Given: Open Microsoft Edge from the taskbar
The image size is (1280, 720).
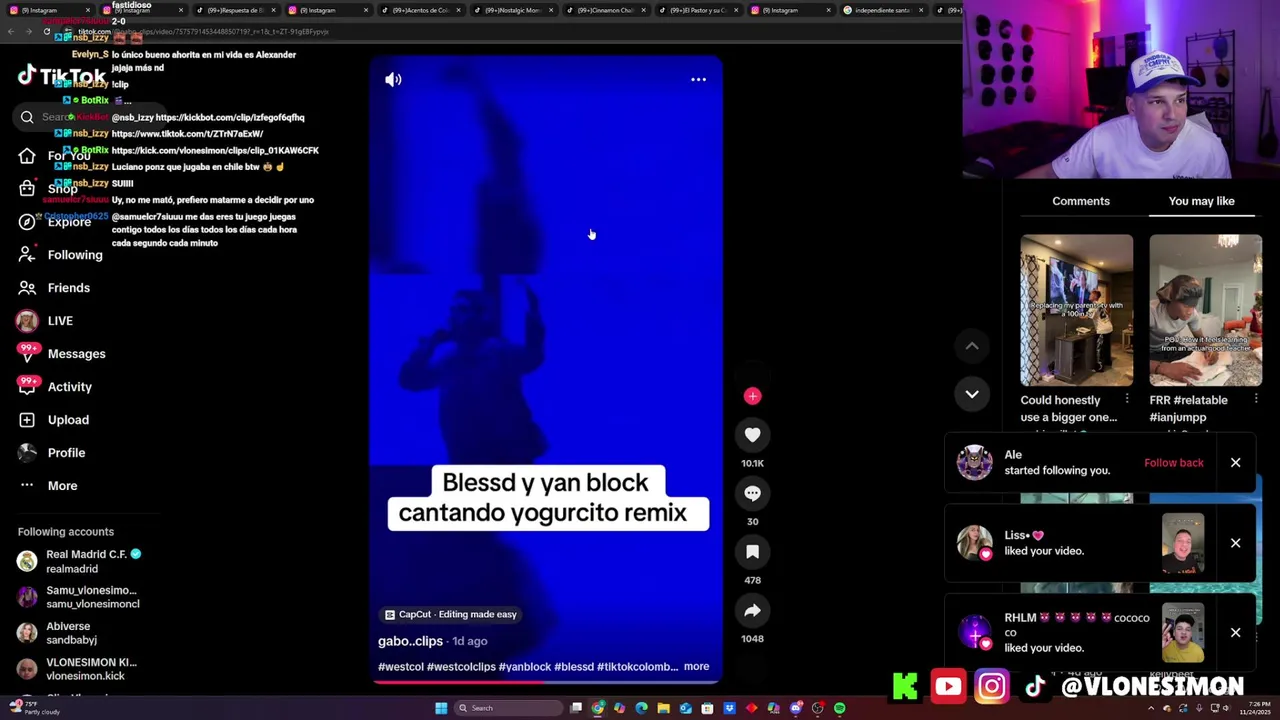Looking at the screenshot, I should [641, 708].
